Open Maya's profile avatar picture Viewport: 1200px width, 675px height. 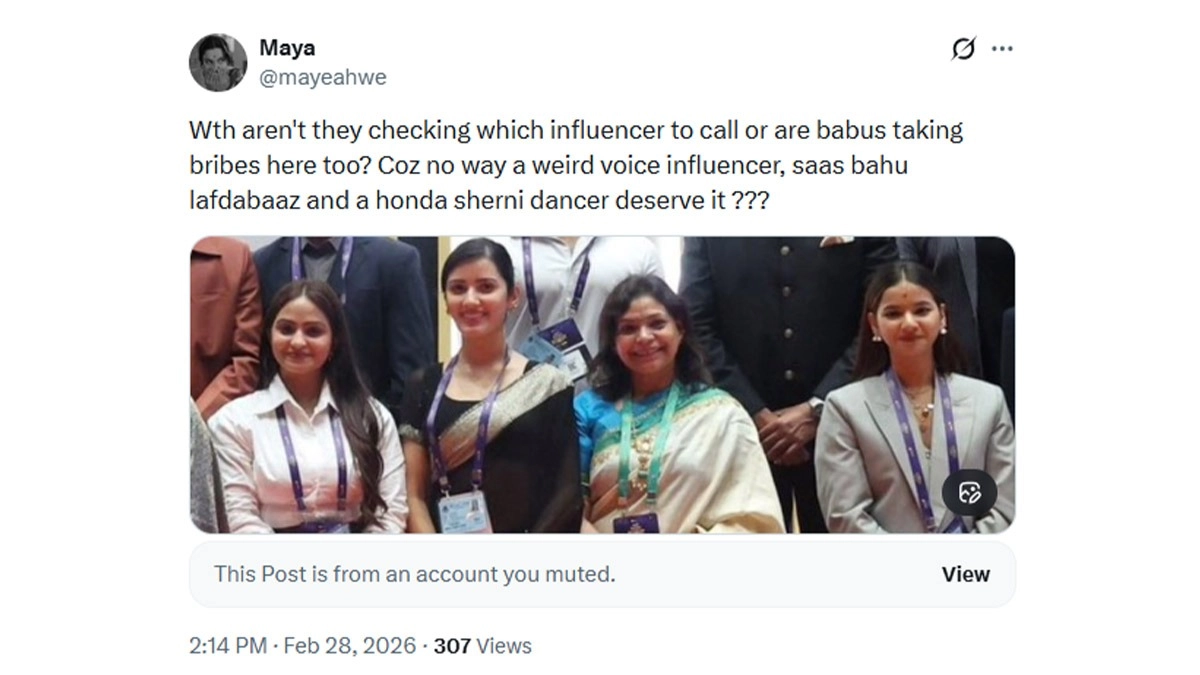pyautogui.click(x=218, y=62)
